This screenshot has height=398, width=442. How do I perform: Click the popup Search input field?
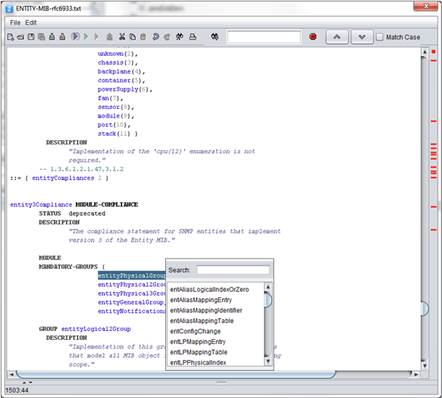[x=233, y=270]
